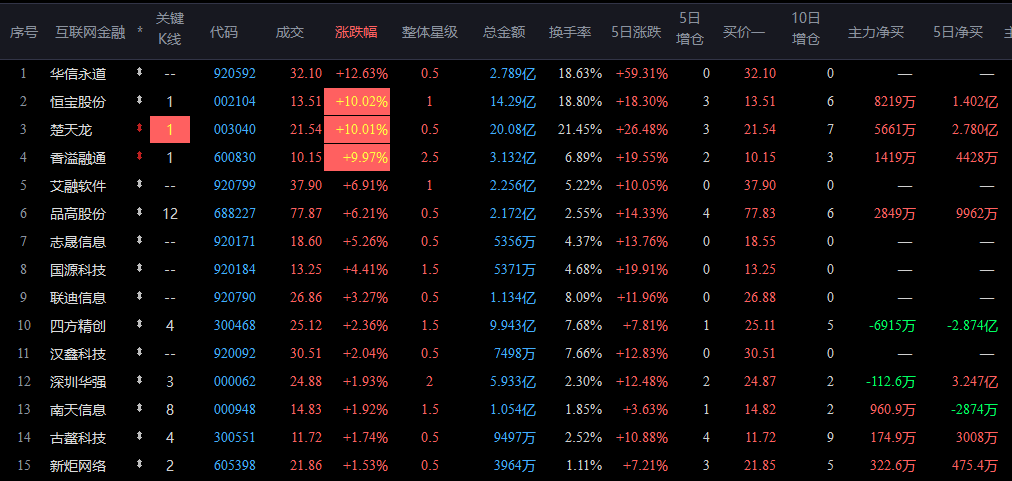
Task: Open stock code 600830
Action: point(235,158)
